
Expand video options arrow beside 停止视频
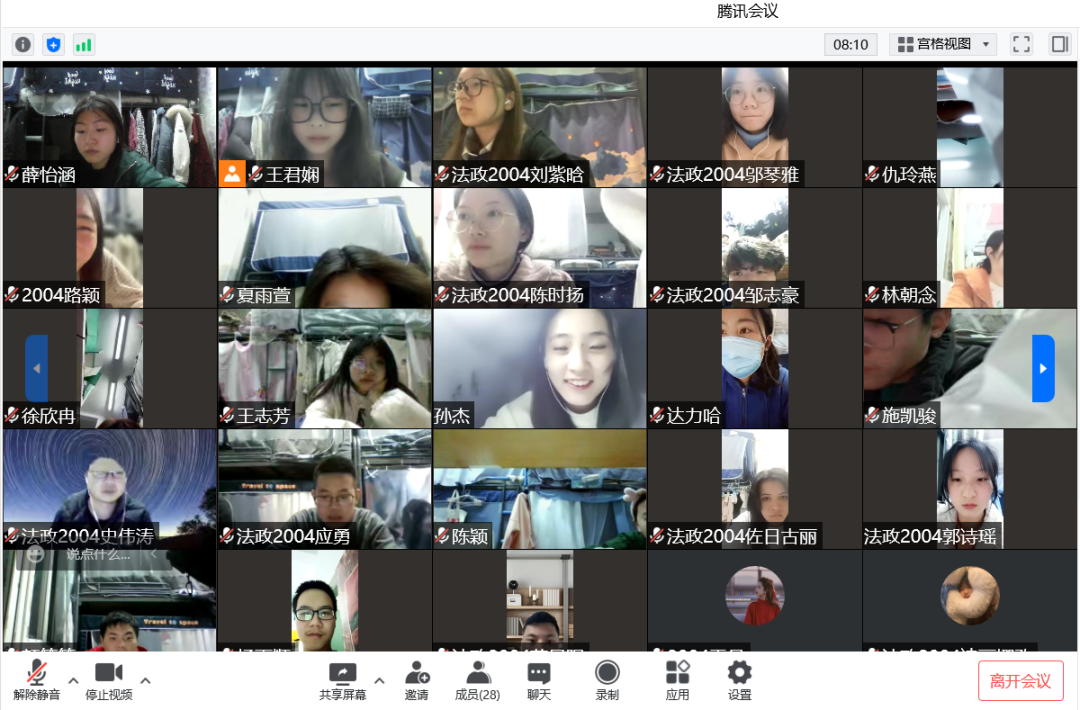pyautogui.click(x=145, y=681)
